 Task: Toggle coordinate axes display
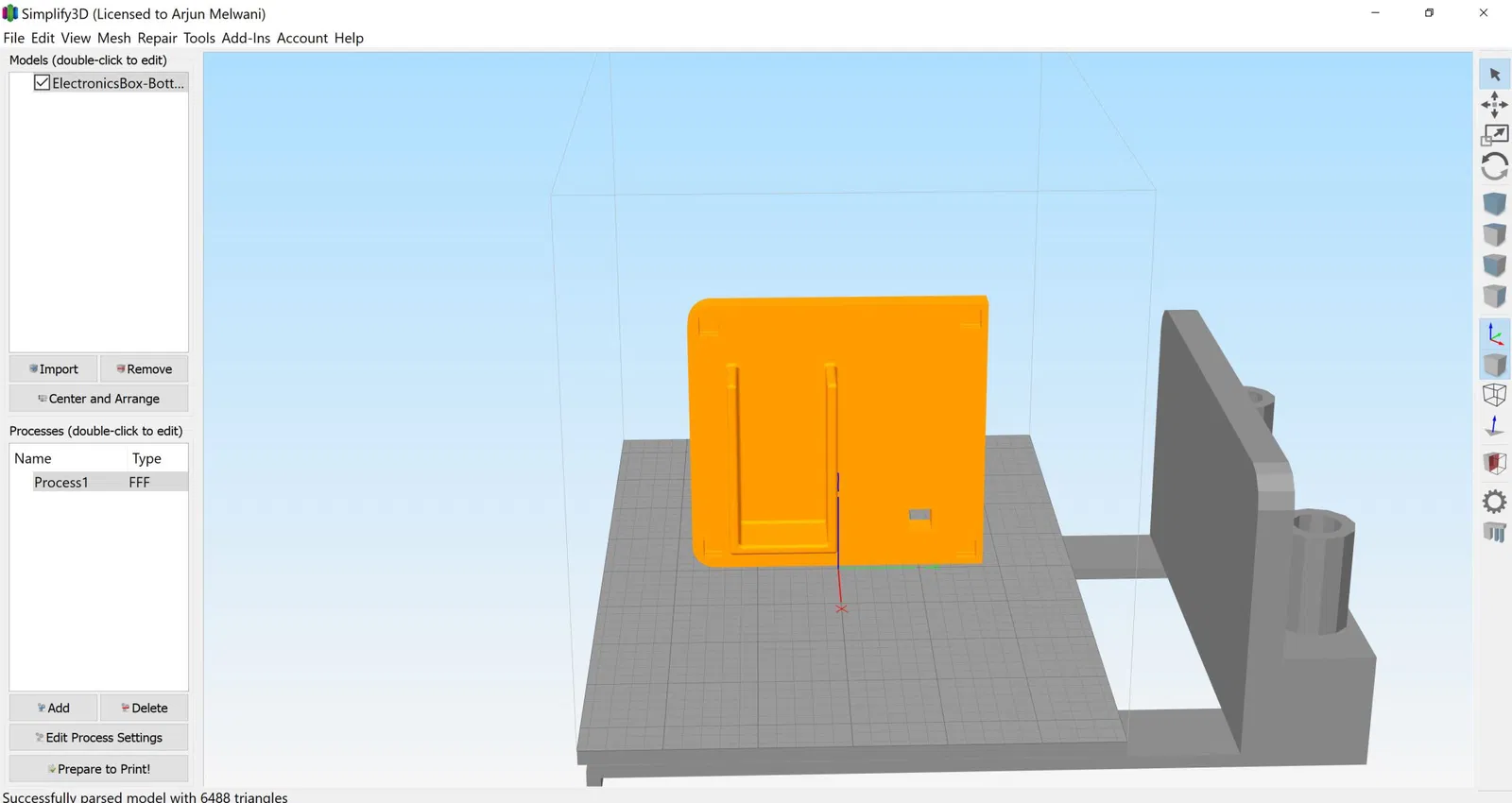coord(1494,333)
